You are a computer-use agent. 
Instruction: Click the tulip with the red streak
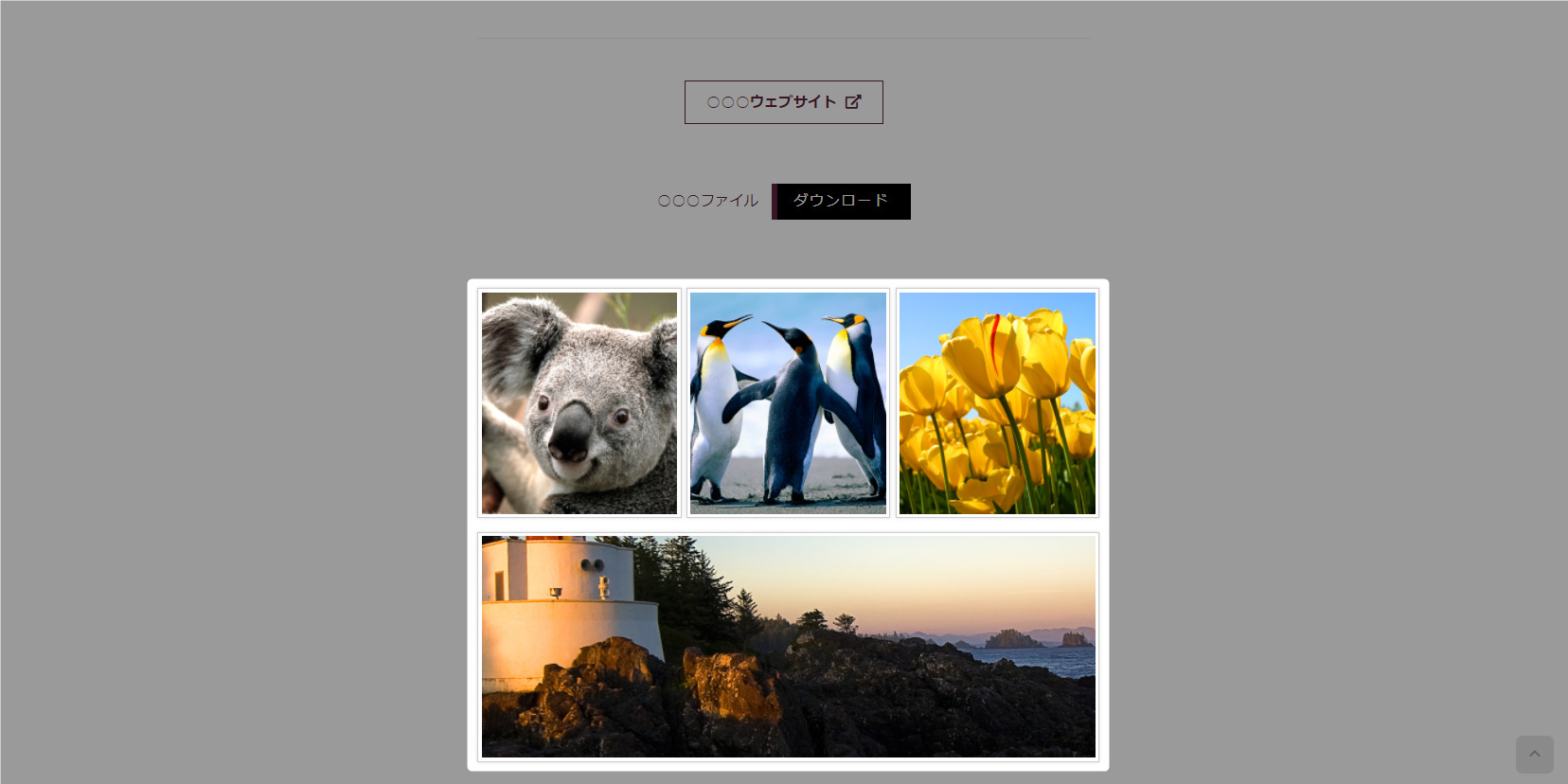989,355
